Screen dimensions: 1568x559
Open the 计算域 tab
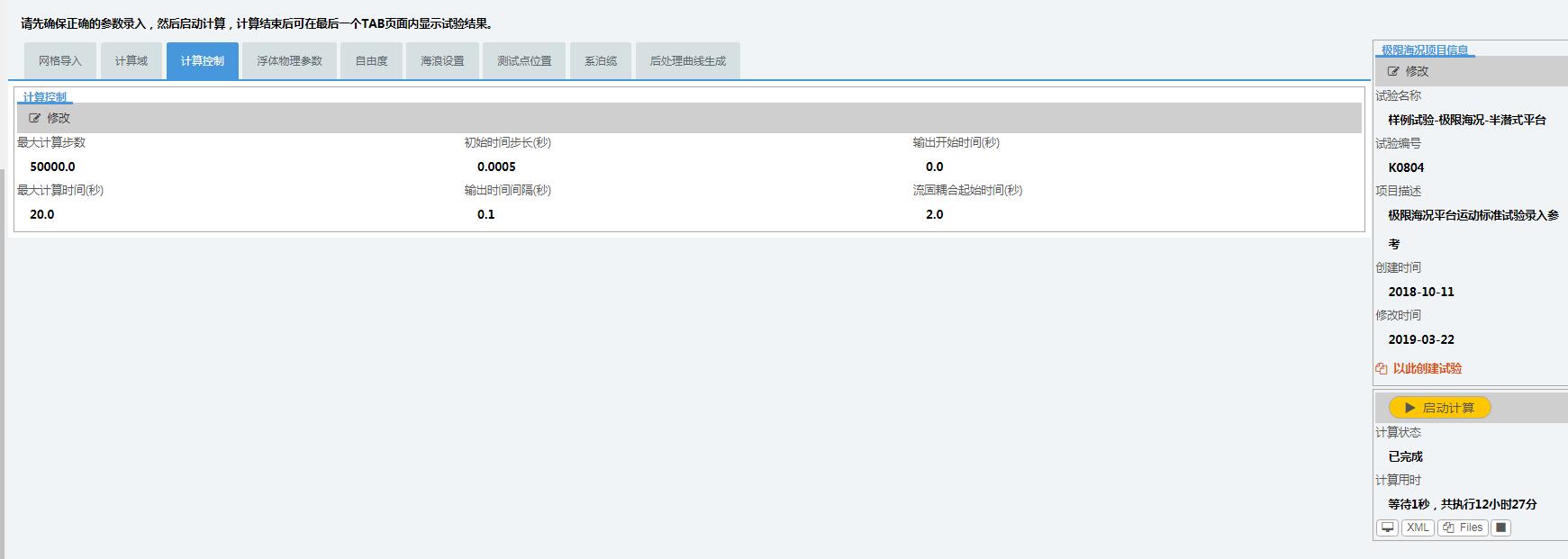click(x=131, y=61)
